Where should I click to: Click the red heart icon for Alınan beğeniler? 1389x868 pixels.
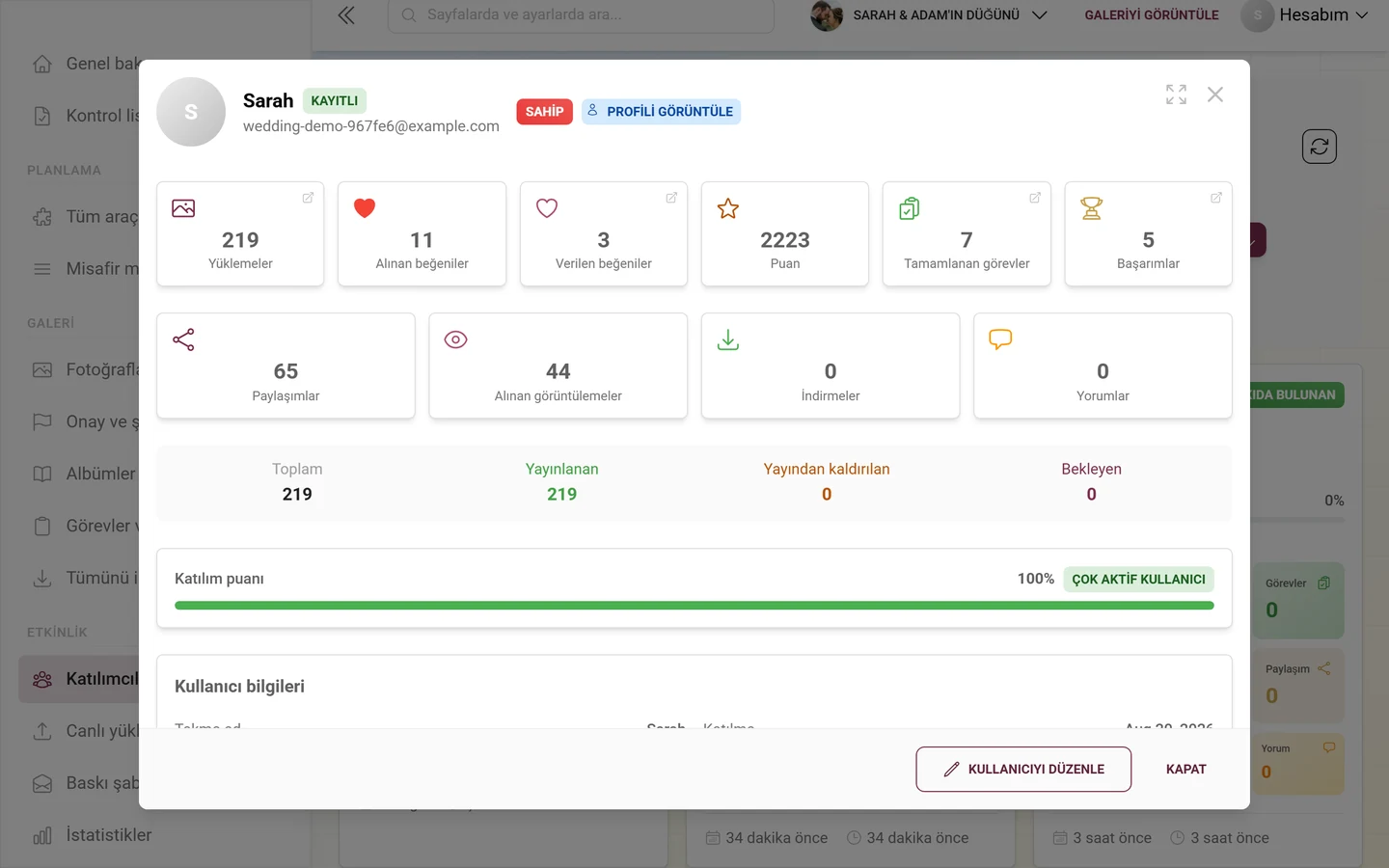(365, 208)
